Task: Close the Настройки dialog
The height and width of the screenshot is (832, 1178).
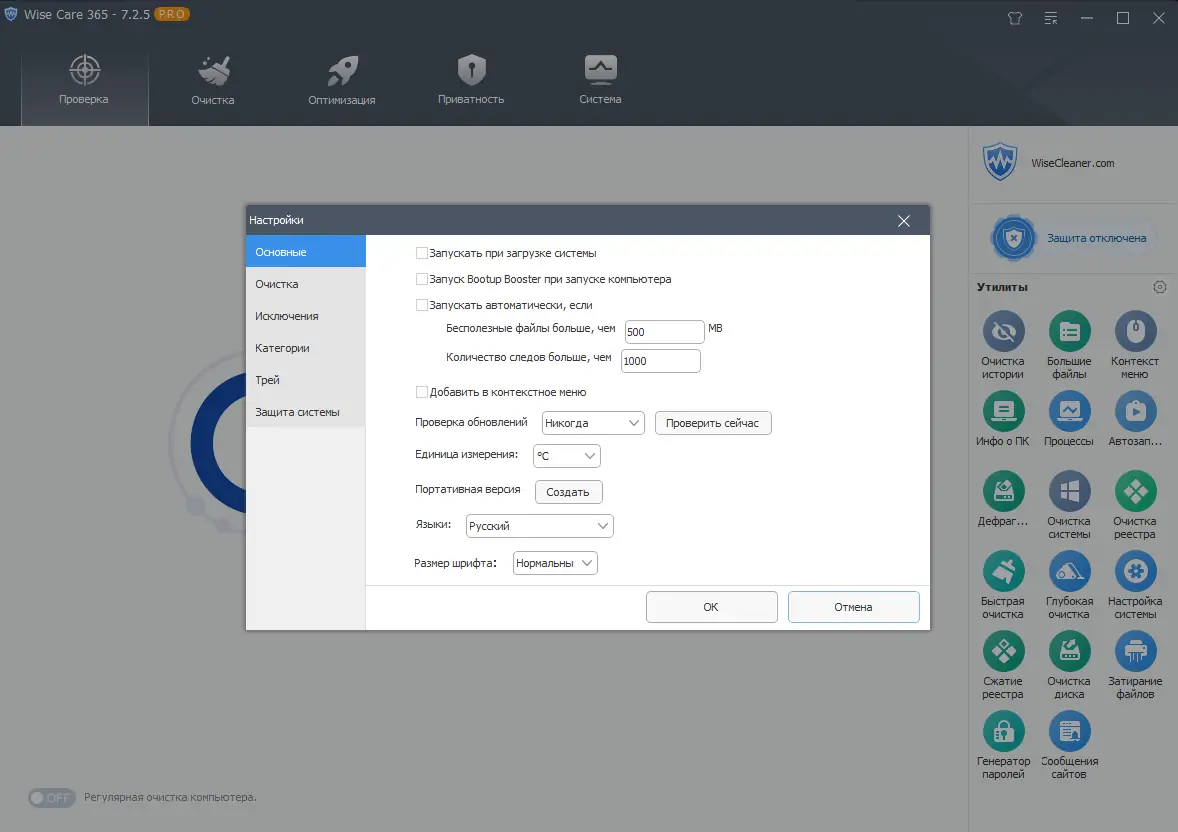Action: (x=904, y=221)
